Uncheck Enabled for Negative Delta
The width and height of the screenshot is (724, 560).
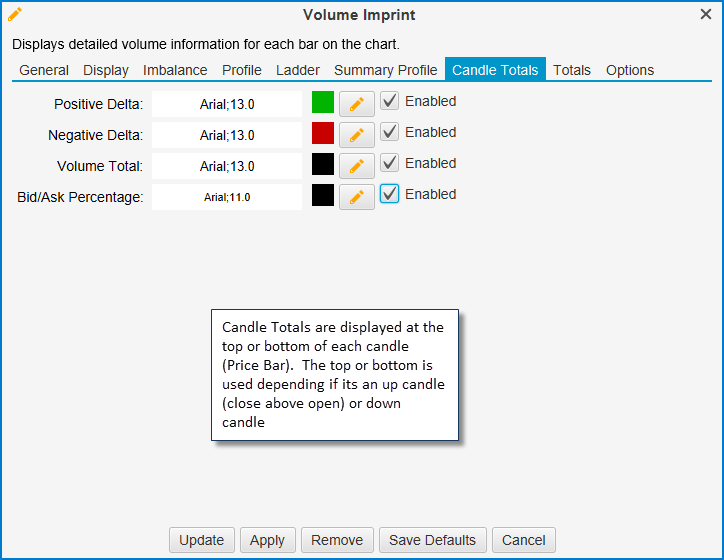pos(390,132)
